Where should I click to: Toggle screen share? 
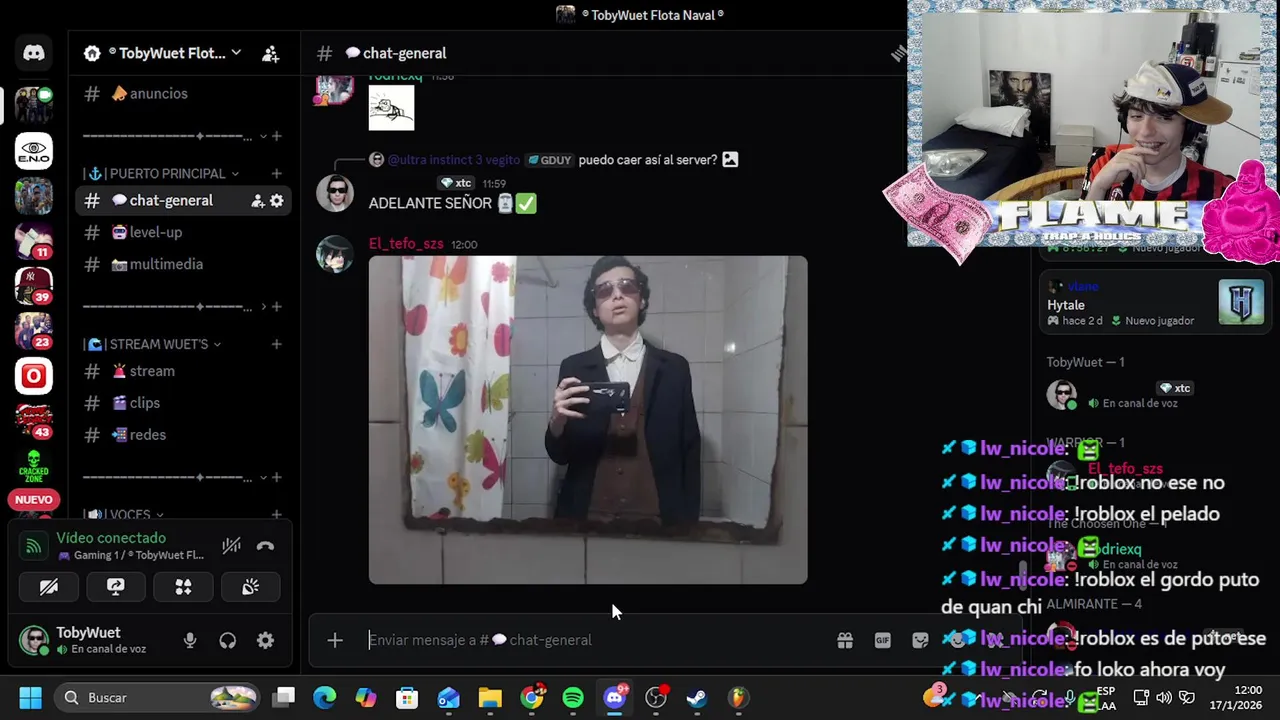[116, 587]
